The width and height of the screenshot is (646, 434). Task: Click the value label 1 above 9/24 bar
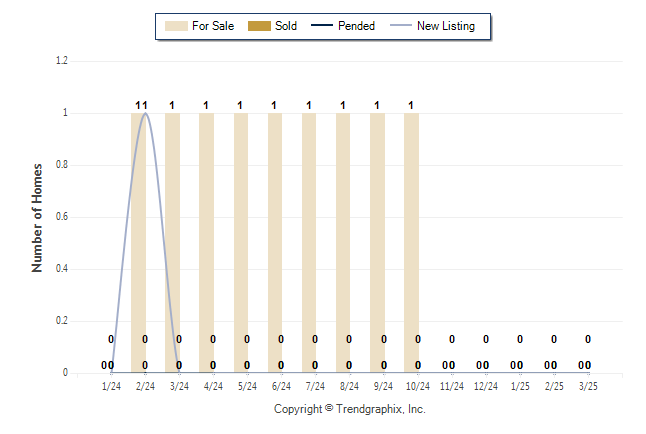(x=377, y=106)
